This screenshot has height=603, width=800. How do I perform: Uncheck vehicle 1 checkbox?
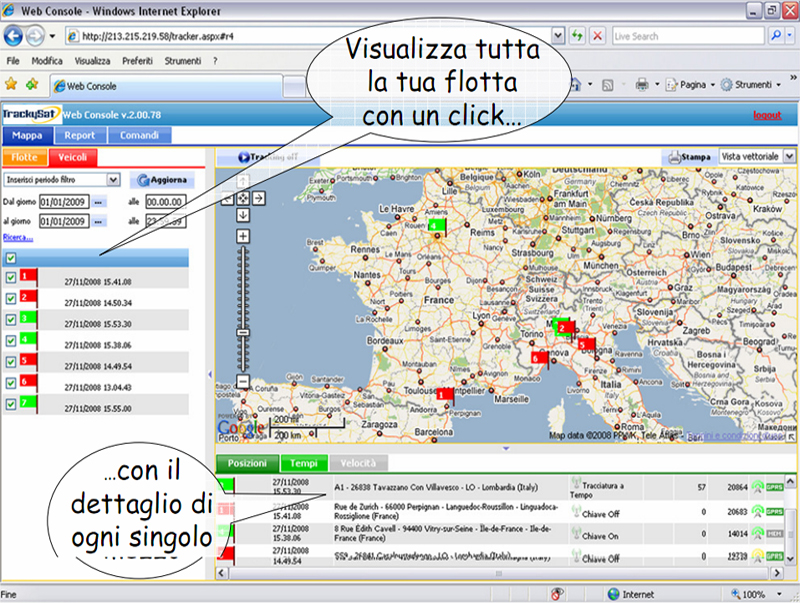point(11,278)
